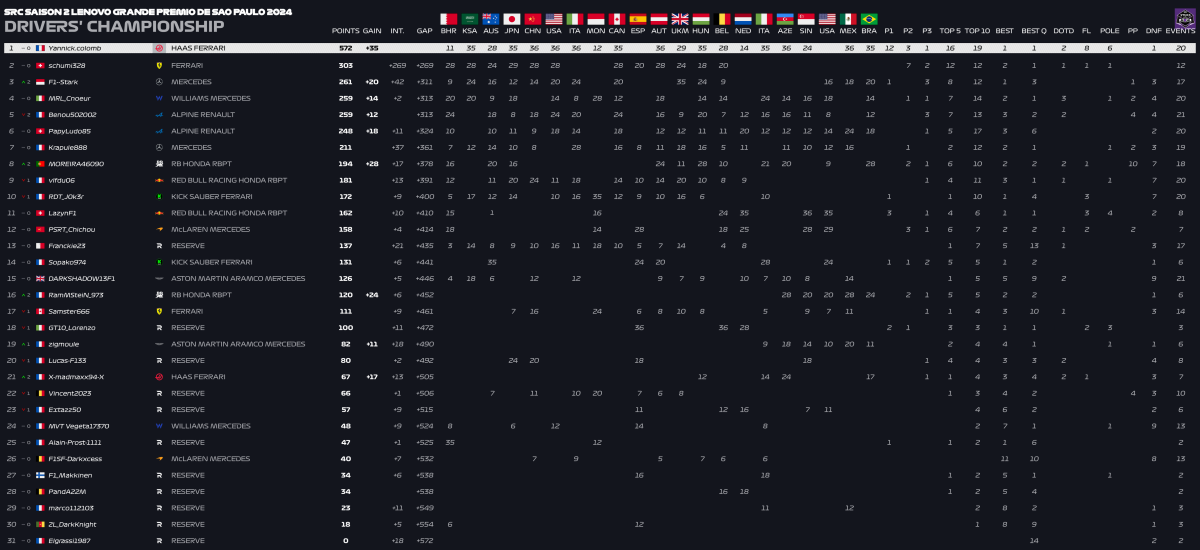Image resolution: width=1200 pixels, height=550 pixels.
Task: Click driver name RamMSteiN_973
Action: tap(76, 294)
